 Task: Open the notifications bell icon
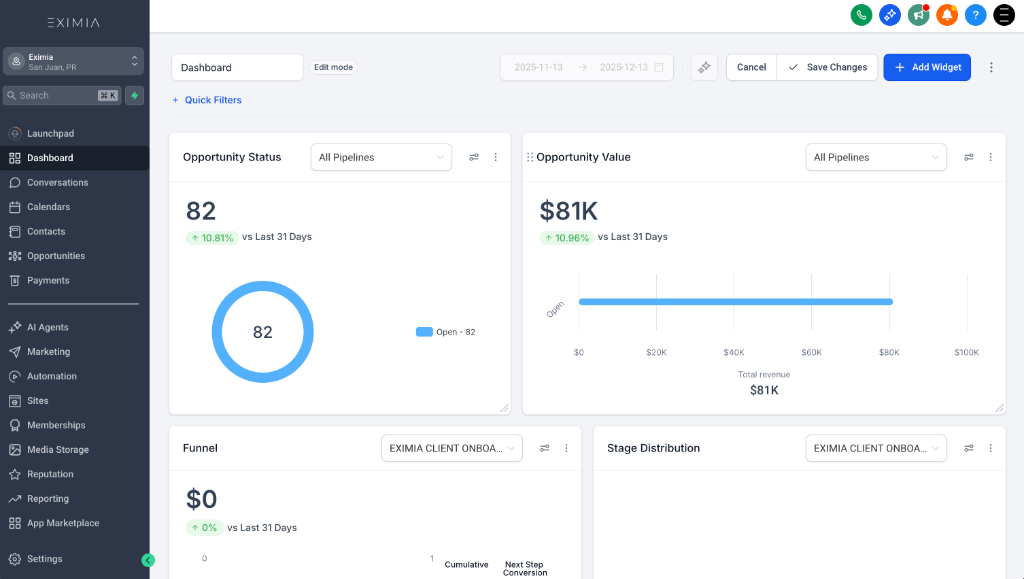point(946,15)
